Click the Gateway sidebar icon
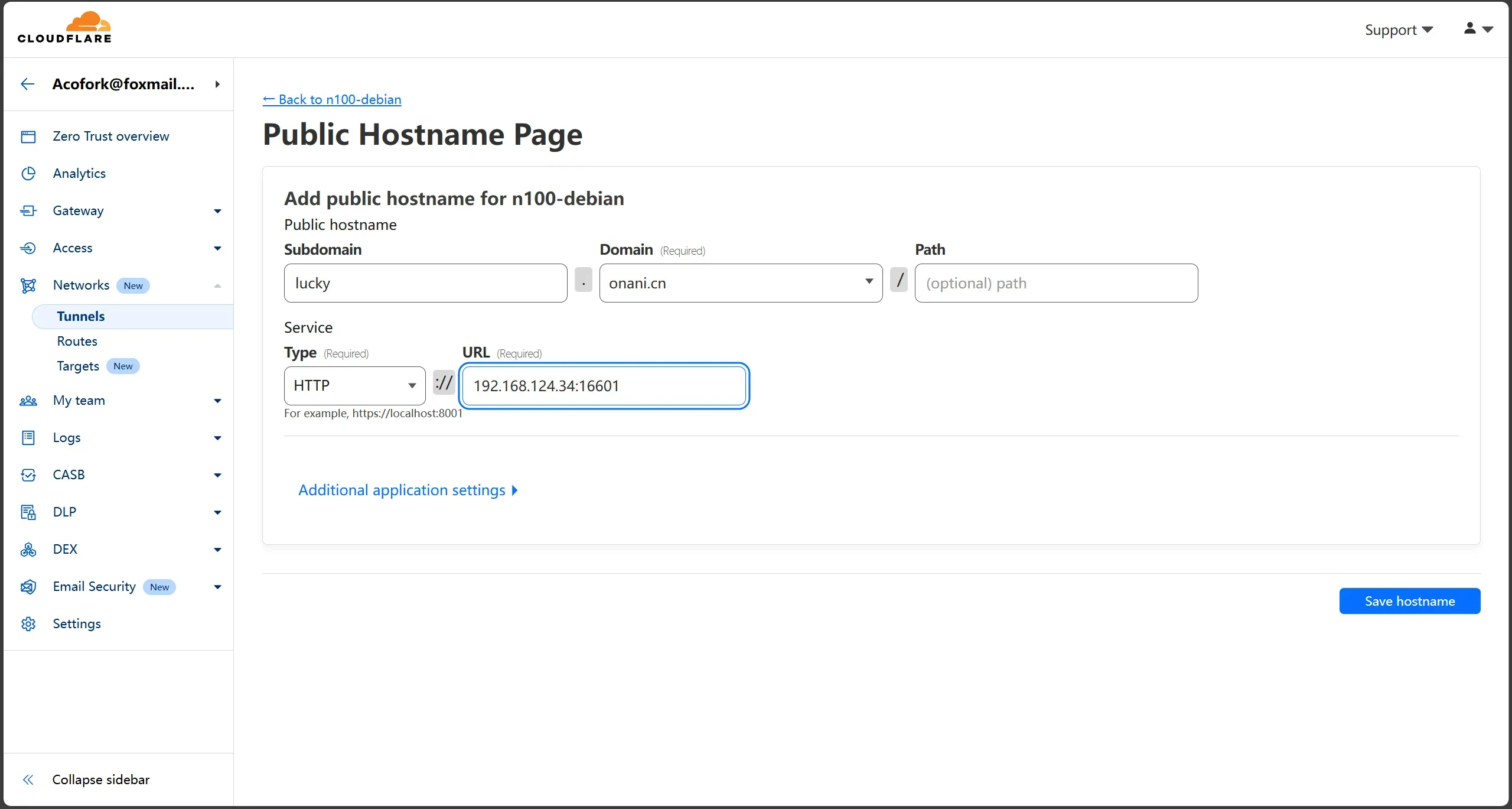The image size is (1512, 809). click(x=28, y=211)
